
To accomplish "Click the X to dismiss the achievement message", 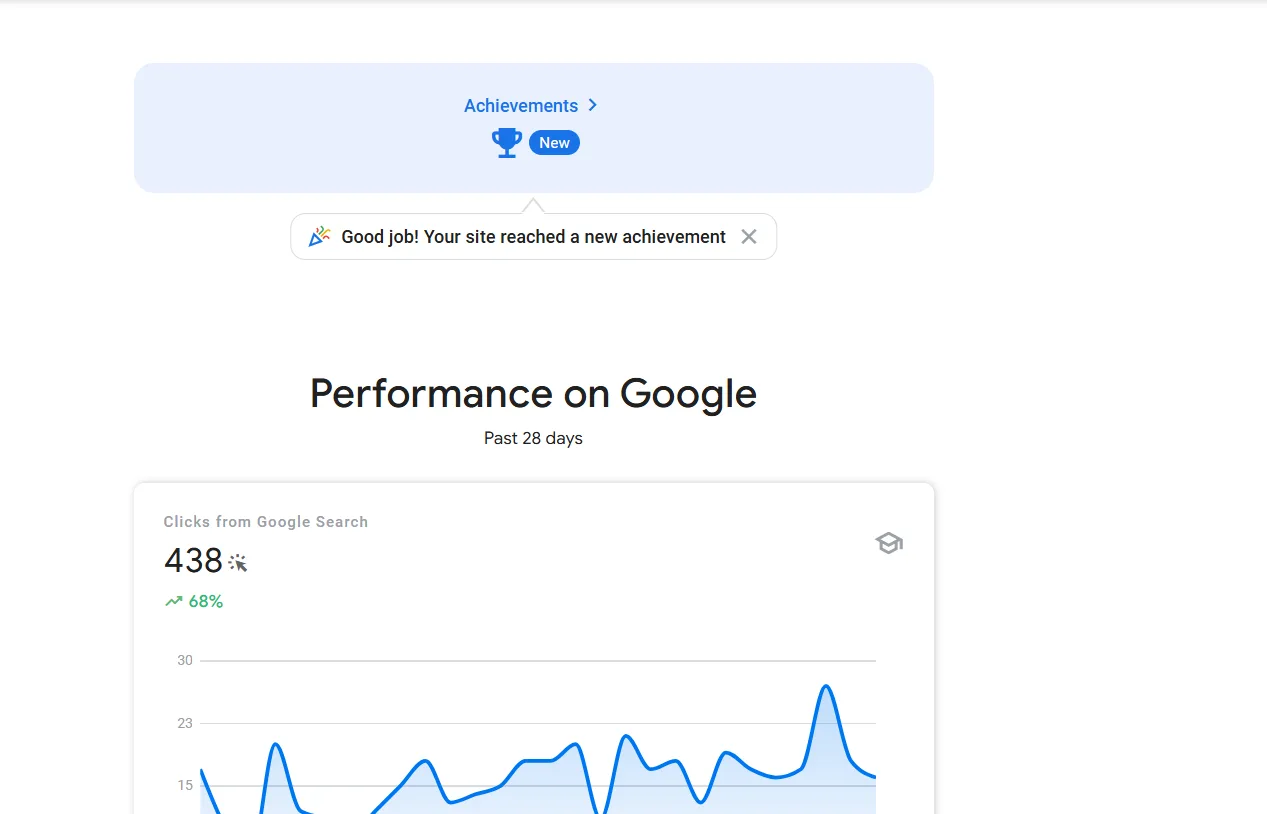I will (x=748, y=236).
